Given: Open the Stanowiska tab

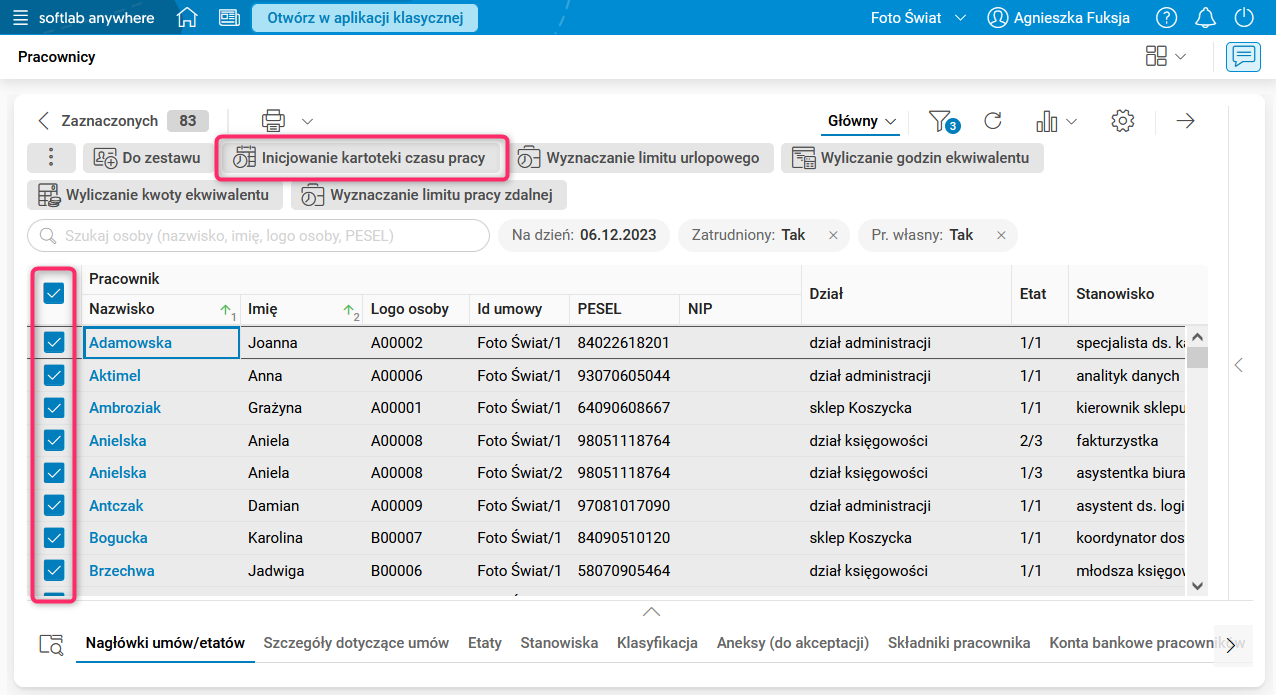Looking at the screenshot, I should (x=559, y=643).
